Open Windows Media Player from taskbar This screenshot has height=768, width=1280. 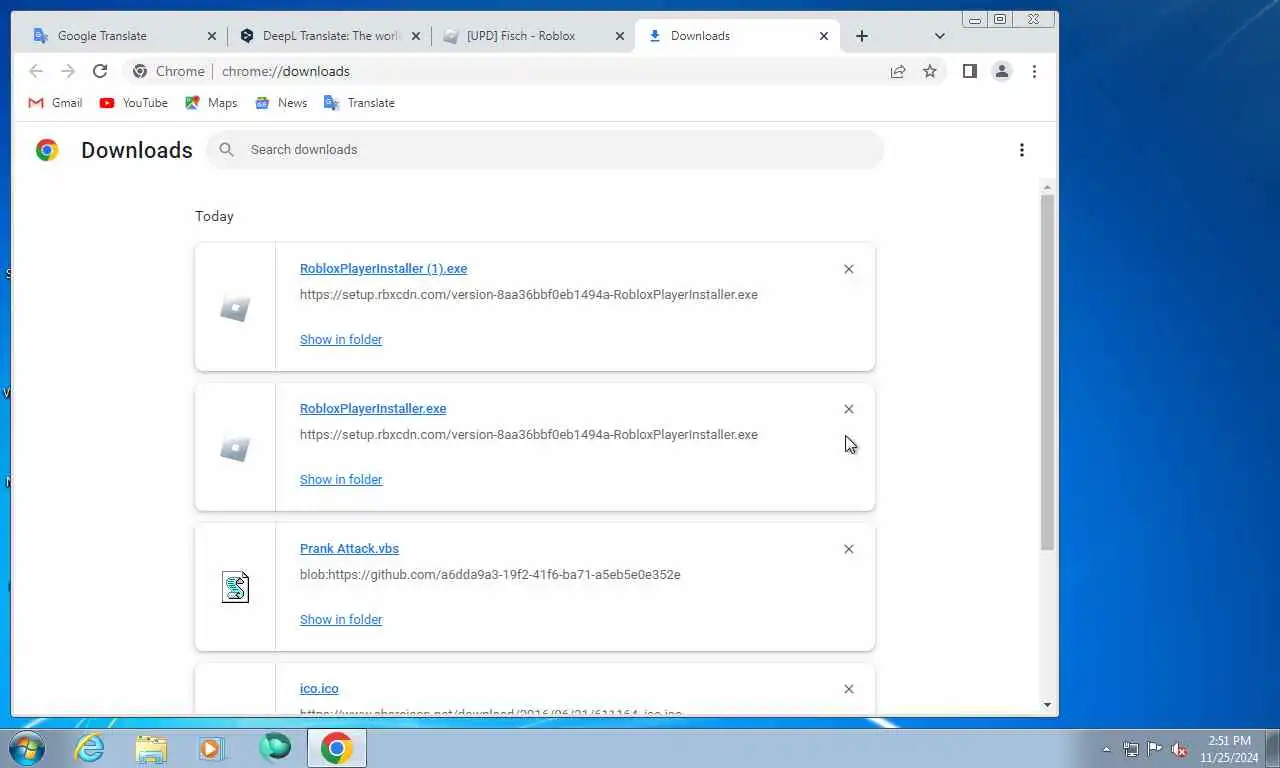click(x=212, y=748)
